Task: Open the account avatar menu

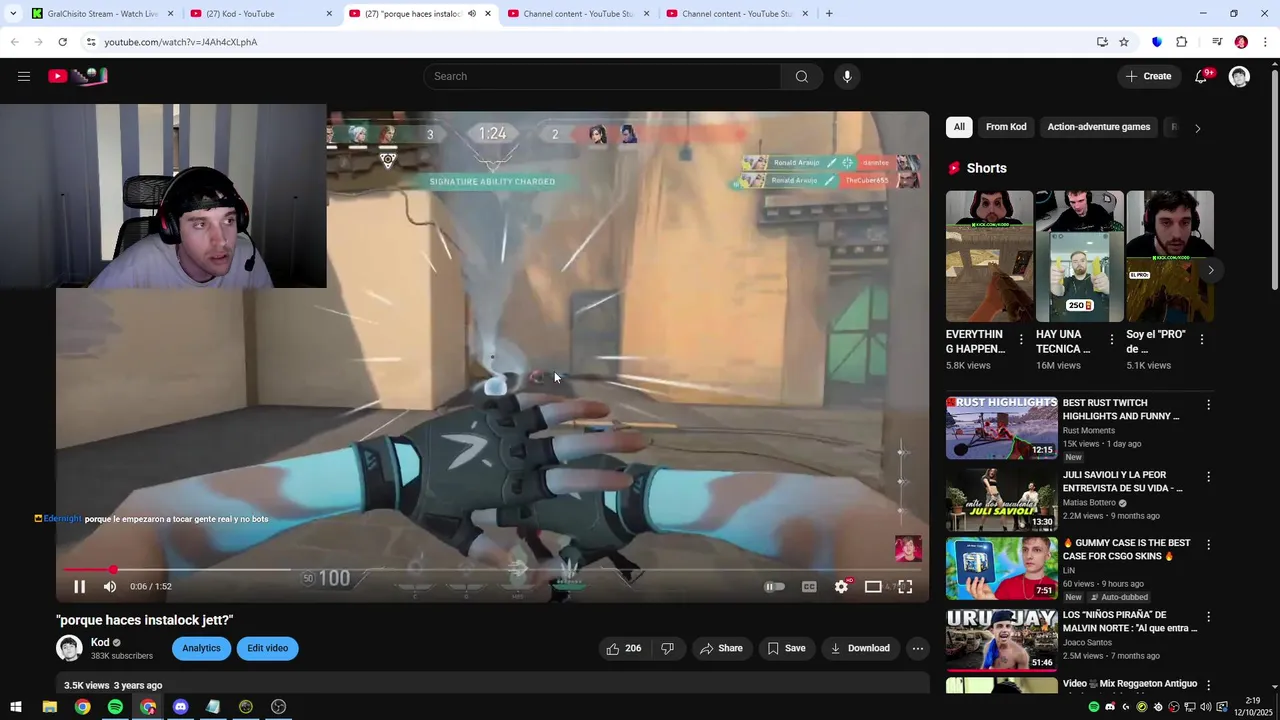Action: 1239,76
